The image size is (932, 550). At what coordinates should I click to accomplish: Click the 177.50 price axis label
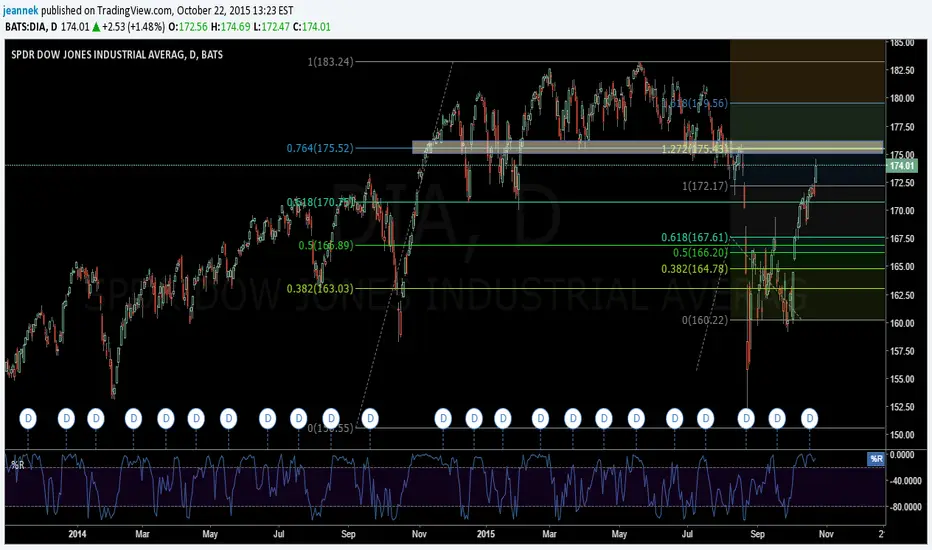(902, 127)
